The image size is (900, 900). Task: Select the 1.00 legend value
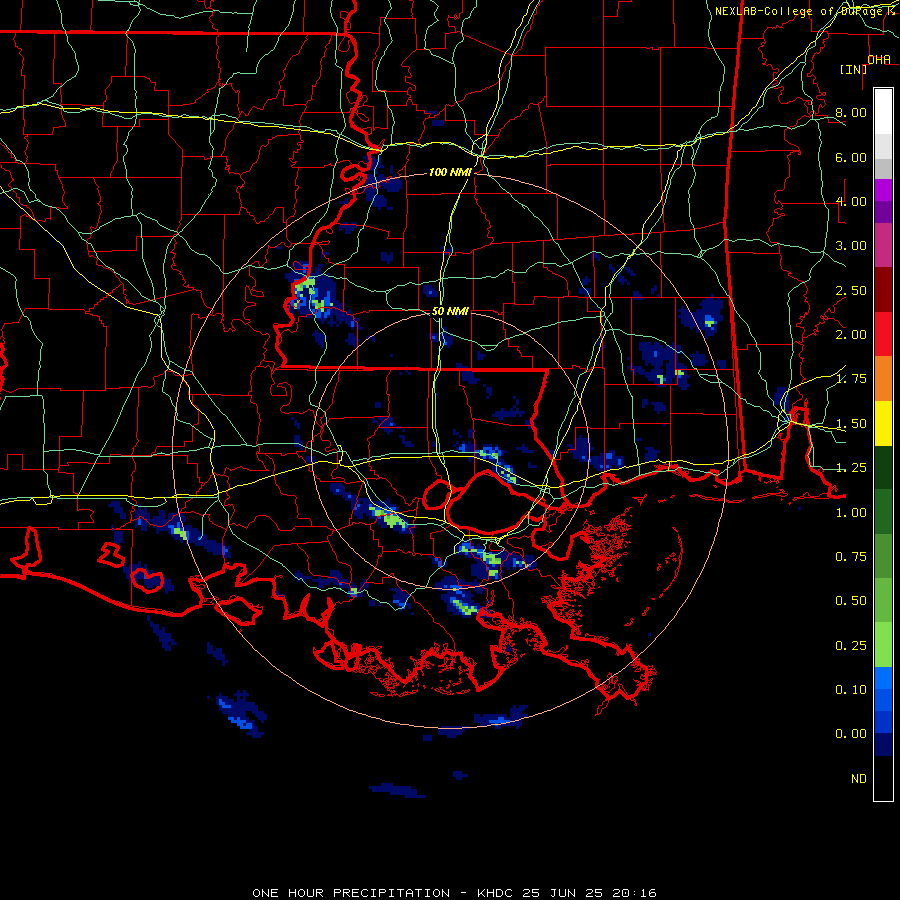(x=851, y=513)
